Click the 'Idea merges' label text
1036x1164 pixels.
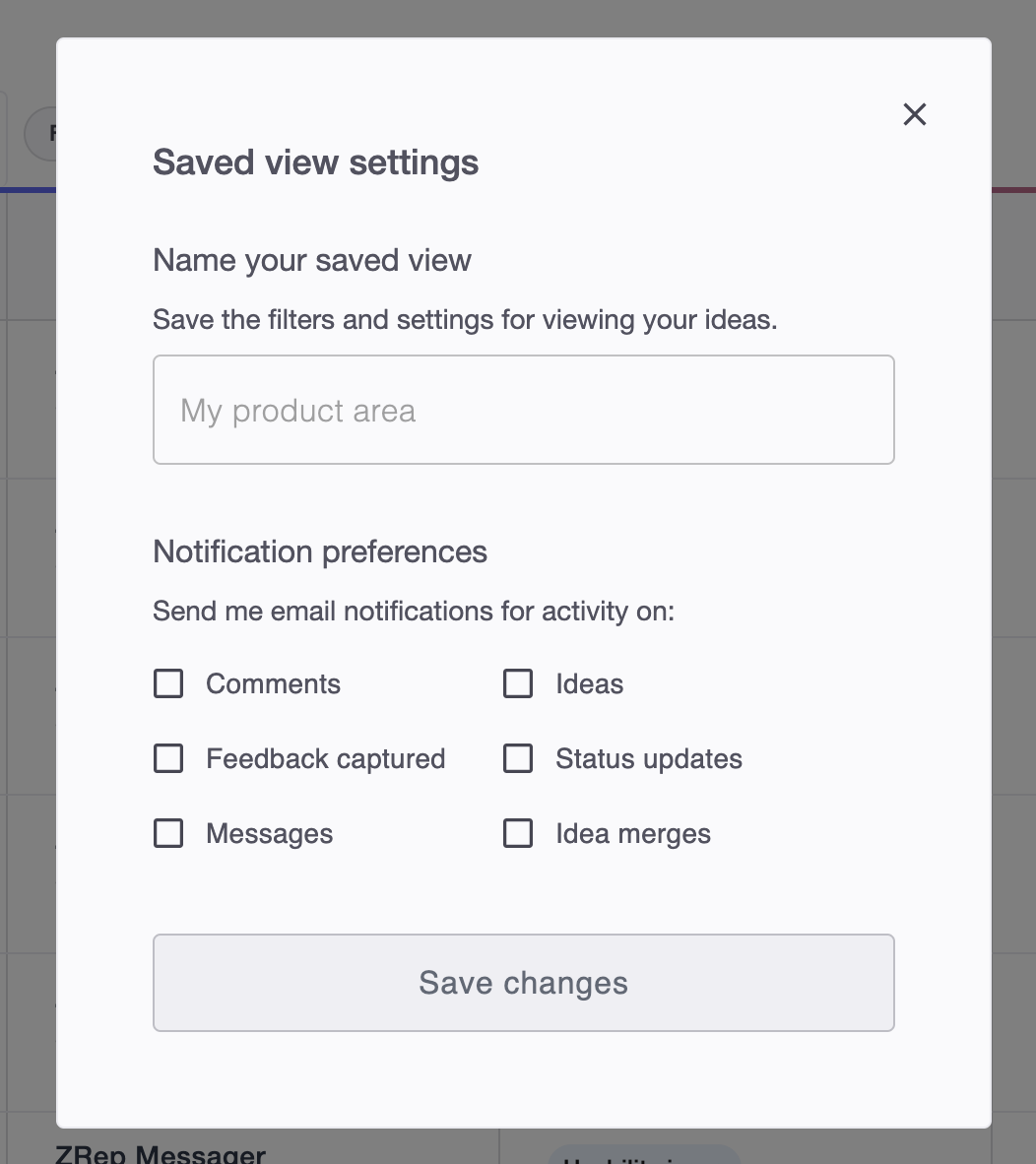coord(633,834)
